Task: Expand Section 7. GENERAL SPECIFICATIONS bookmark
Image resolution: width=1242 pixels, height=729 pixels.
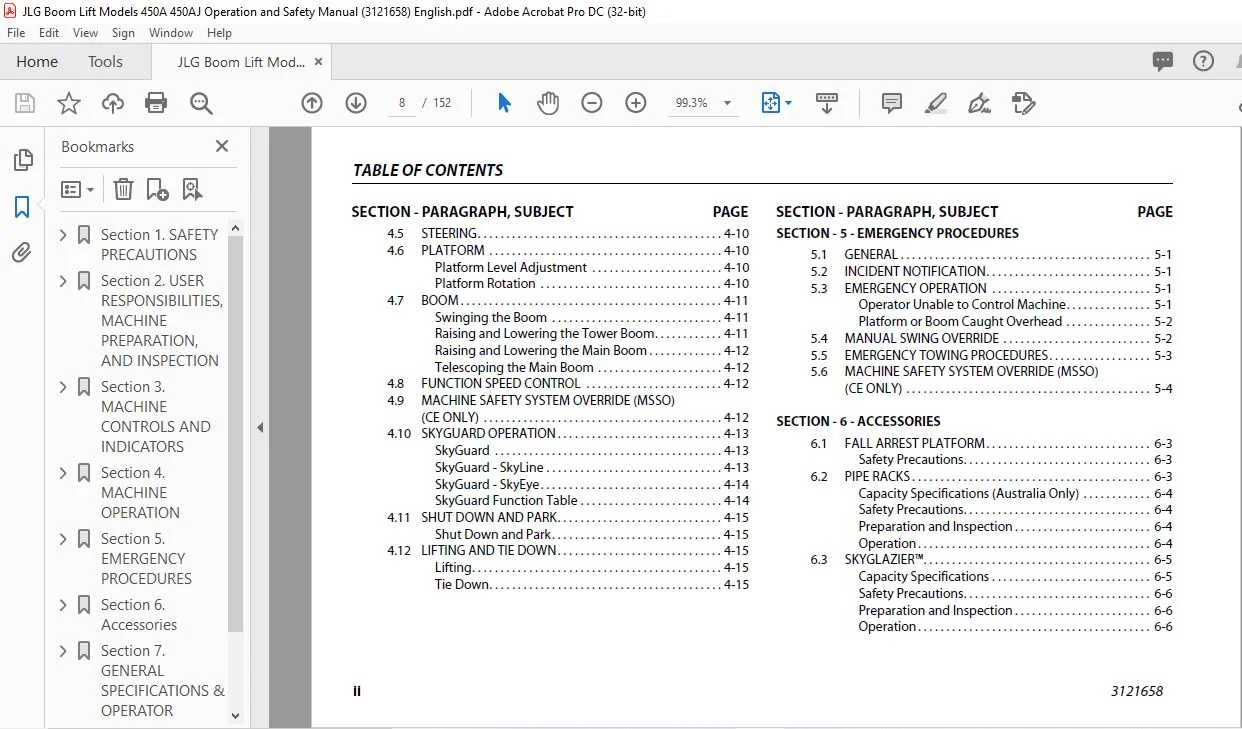Action: coord(64,651)
